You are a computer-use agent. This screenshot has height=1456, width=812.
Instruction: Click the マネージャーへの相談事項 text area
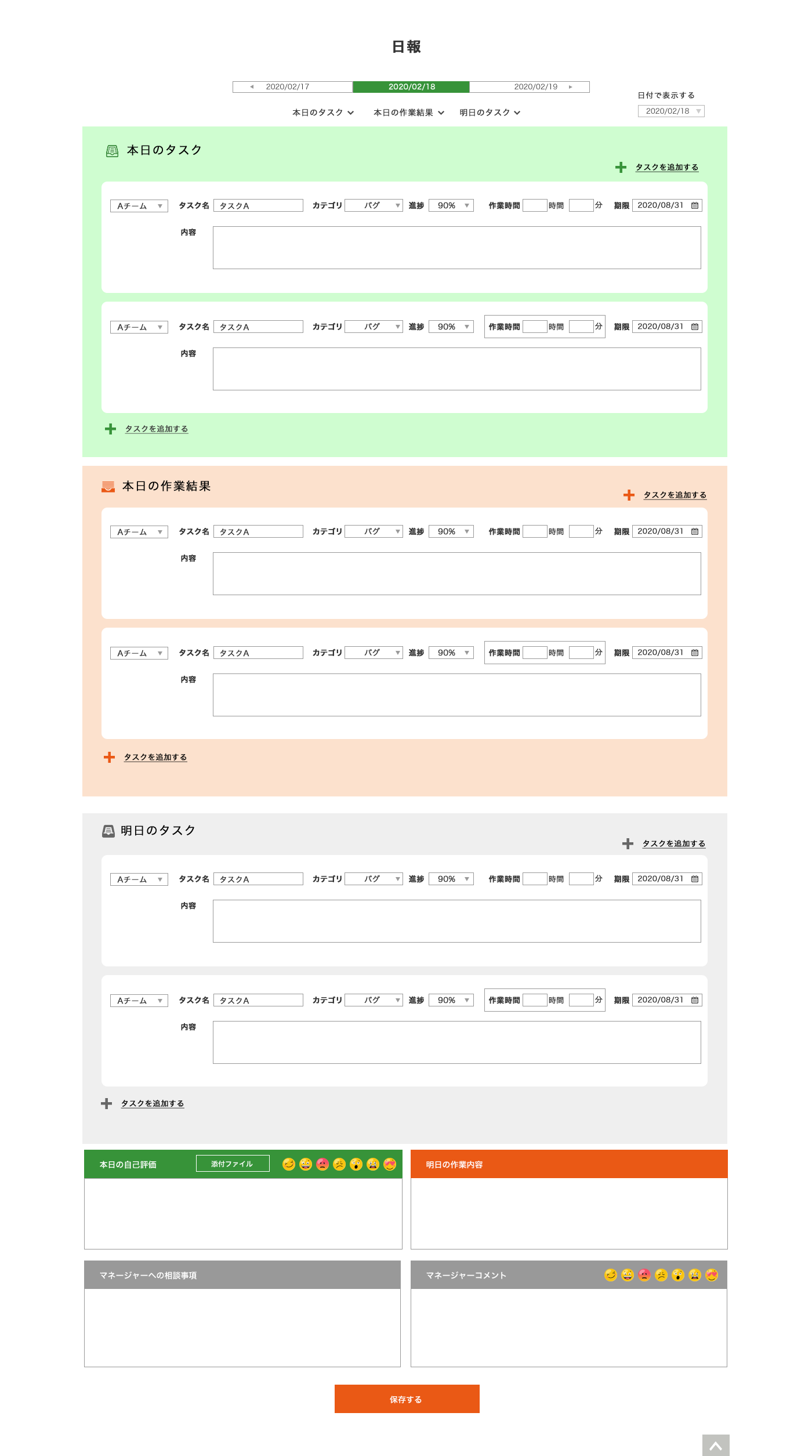click(x=242, y=1328)
